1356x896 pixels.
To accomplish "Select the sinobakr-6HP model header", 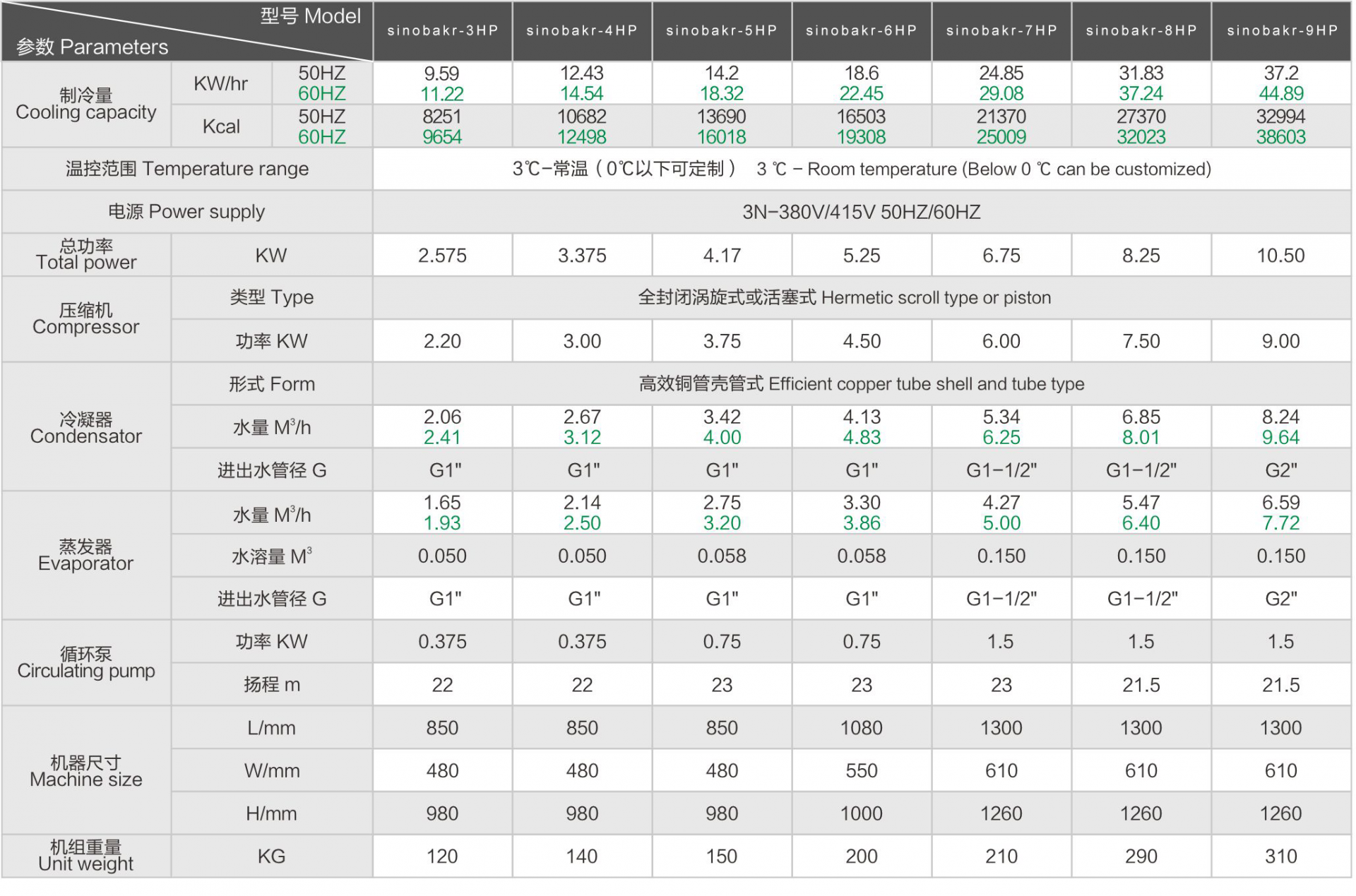I will click(862, 30).
